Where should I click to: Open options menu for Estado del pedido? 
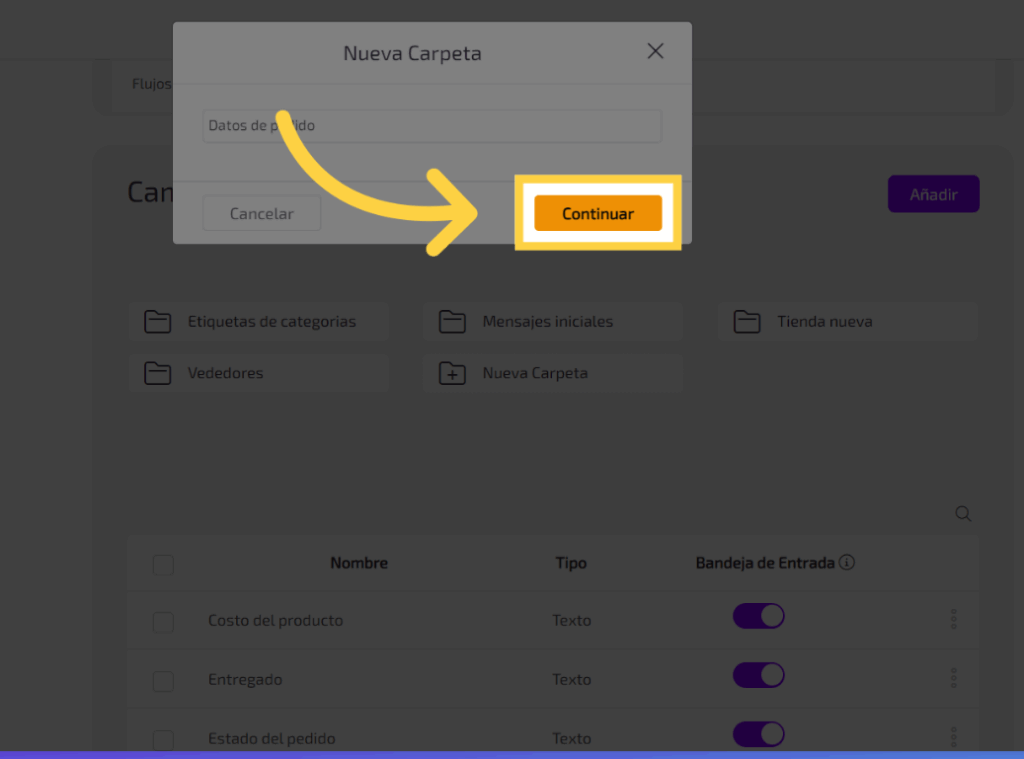[953, 738]
